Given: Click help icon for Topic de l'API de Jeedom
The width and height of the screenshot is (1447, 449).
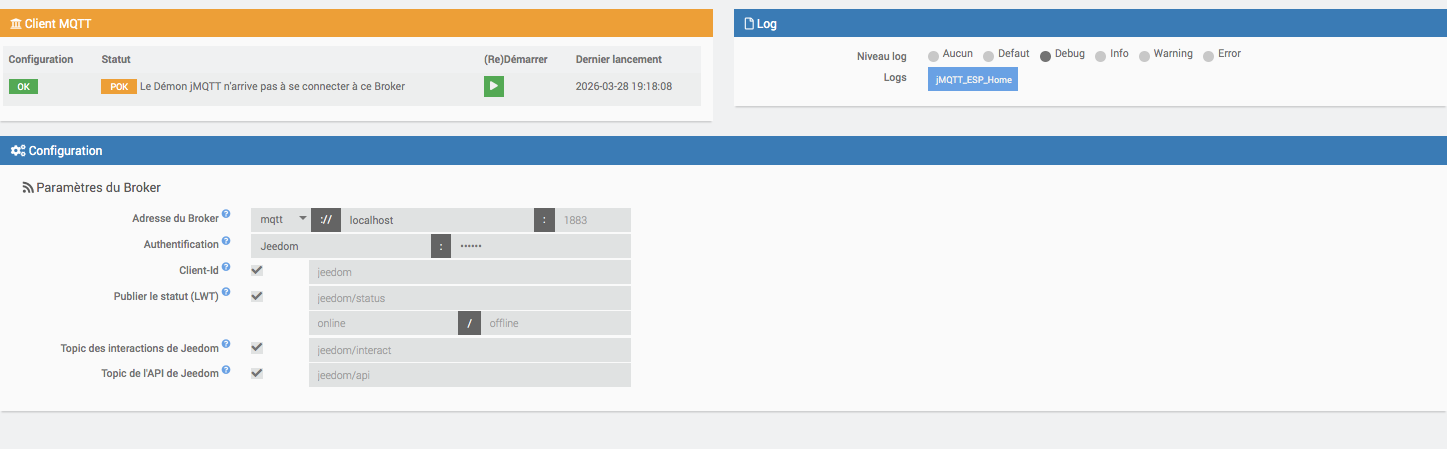Looking at the screenshot, I should 226,371.
